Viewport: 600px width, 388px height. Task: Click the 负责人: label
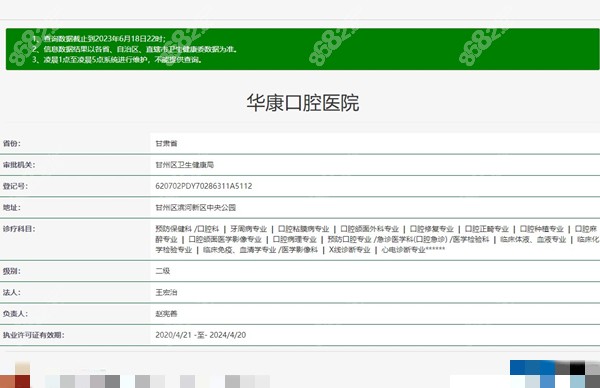(15, 314)
